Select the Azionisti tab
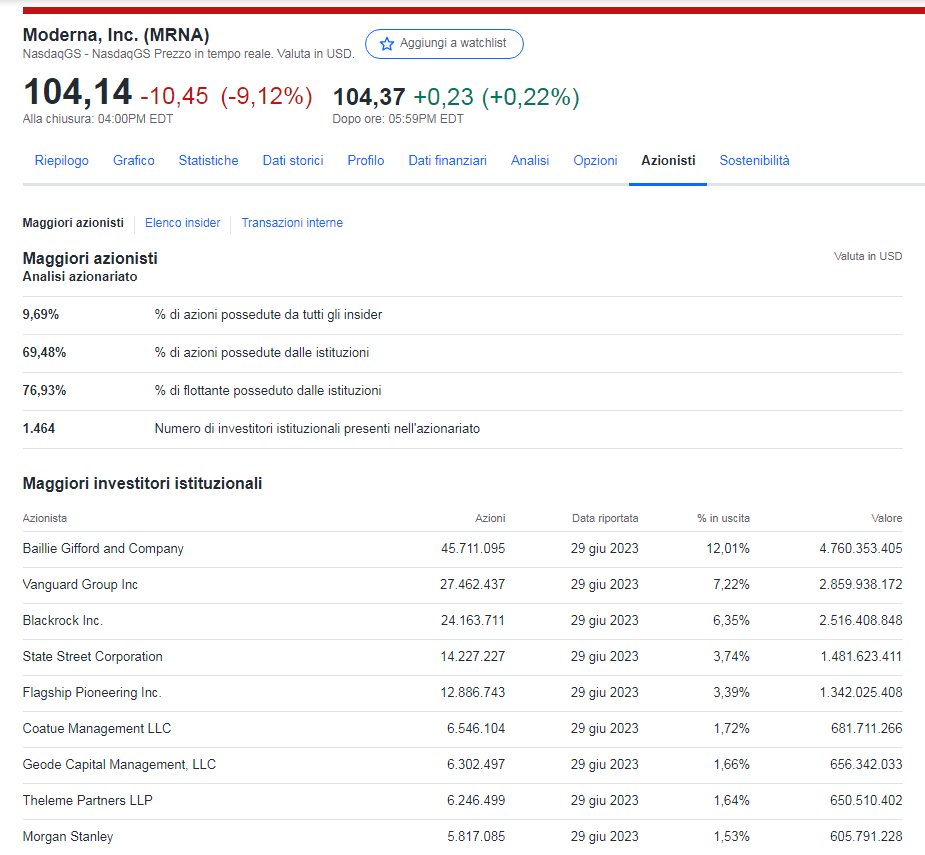Screen dimensions: 925x855 point(668,160)
